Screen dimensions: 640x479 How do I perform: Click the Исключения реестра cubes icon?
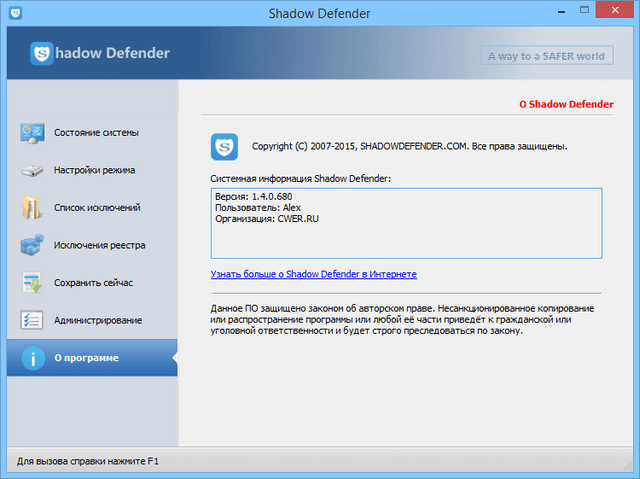pos(32,245)
